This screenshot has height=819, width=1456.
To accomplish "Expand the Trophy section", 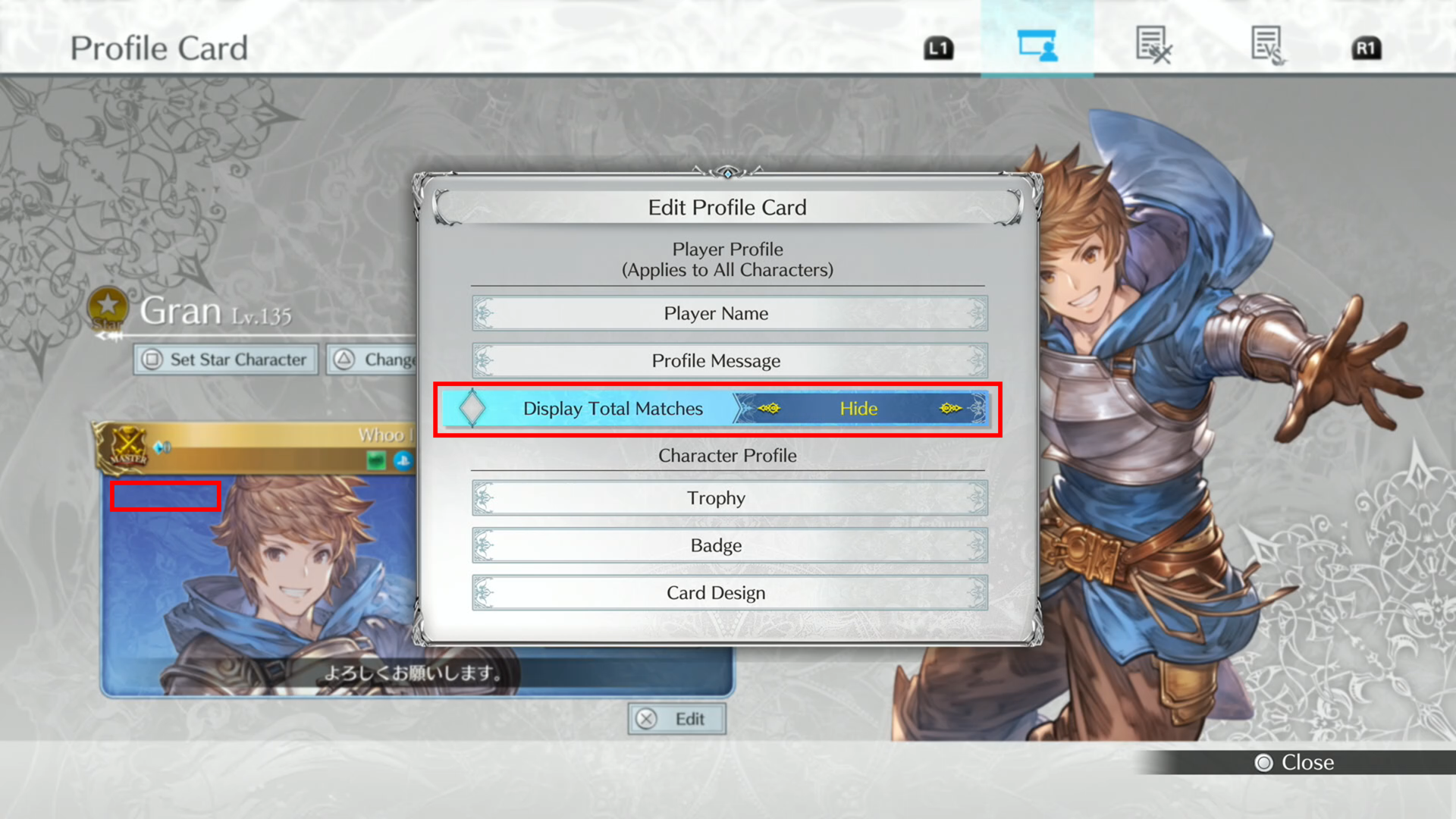I will (x=727, y=498).
